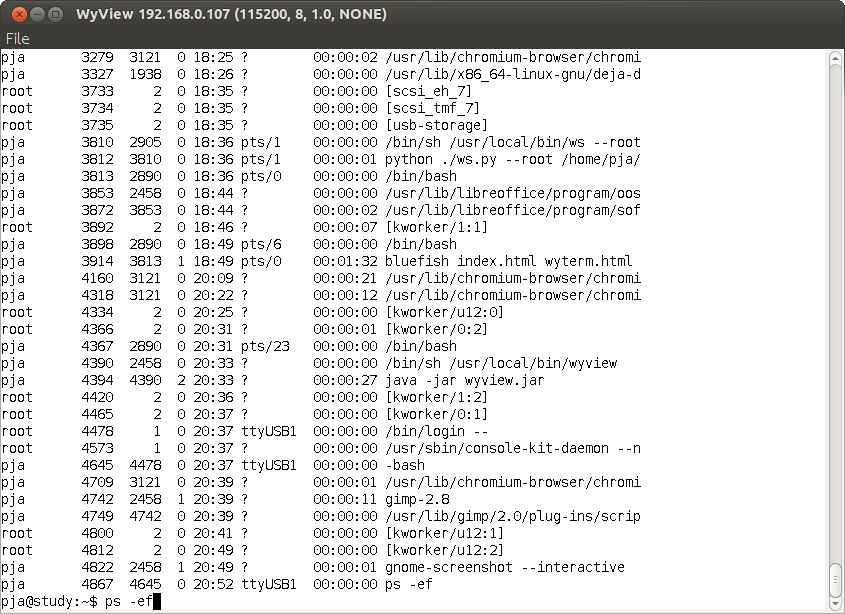Open the File menu
The height and width of the screenshot is (614, 845).
pyautogui.click(x=17, y=39)
